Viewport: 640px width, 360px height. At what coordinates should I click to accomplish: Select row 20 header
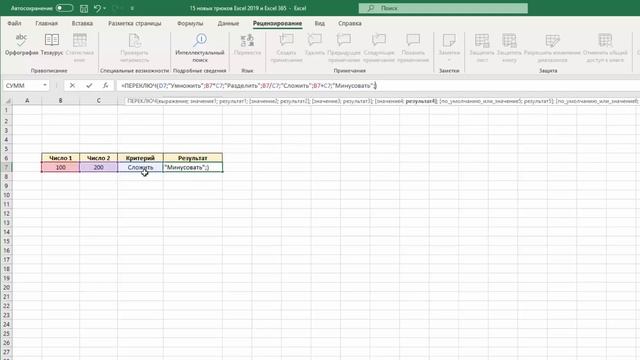(x=6, y=287)
